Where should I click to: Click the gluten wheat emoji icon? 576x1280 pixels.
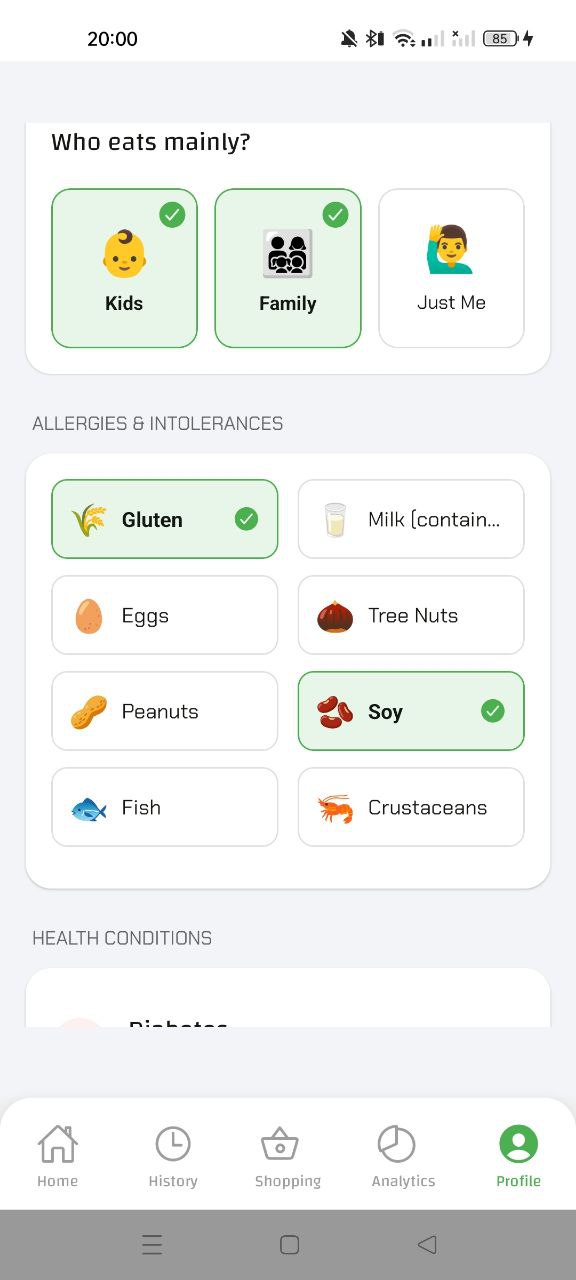[x=87, y=519]
